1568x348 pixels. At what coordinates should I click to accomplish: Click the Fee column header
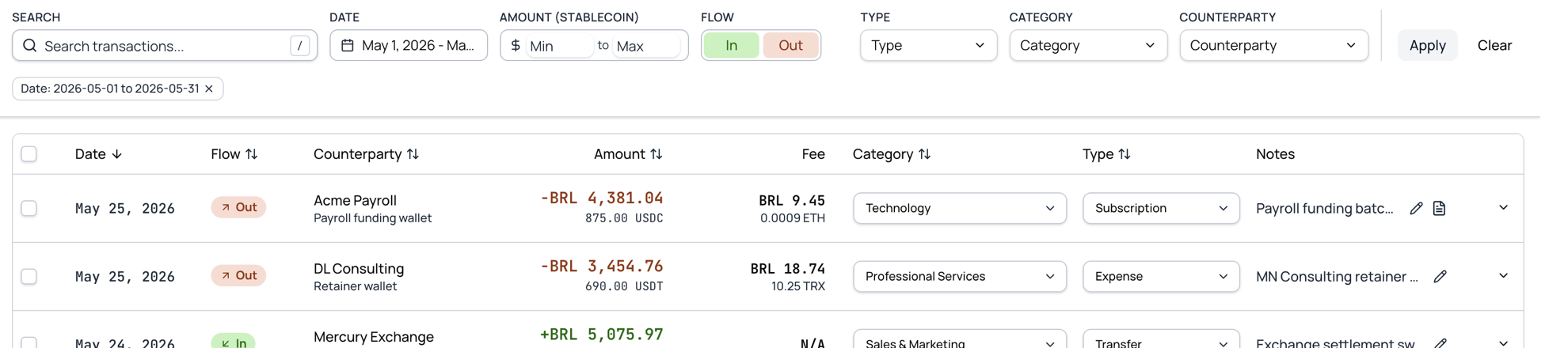click(x=813, y=154)
